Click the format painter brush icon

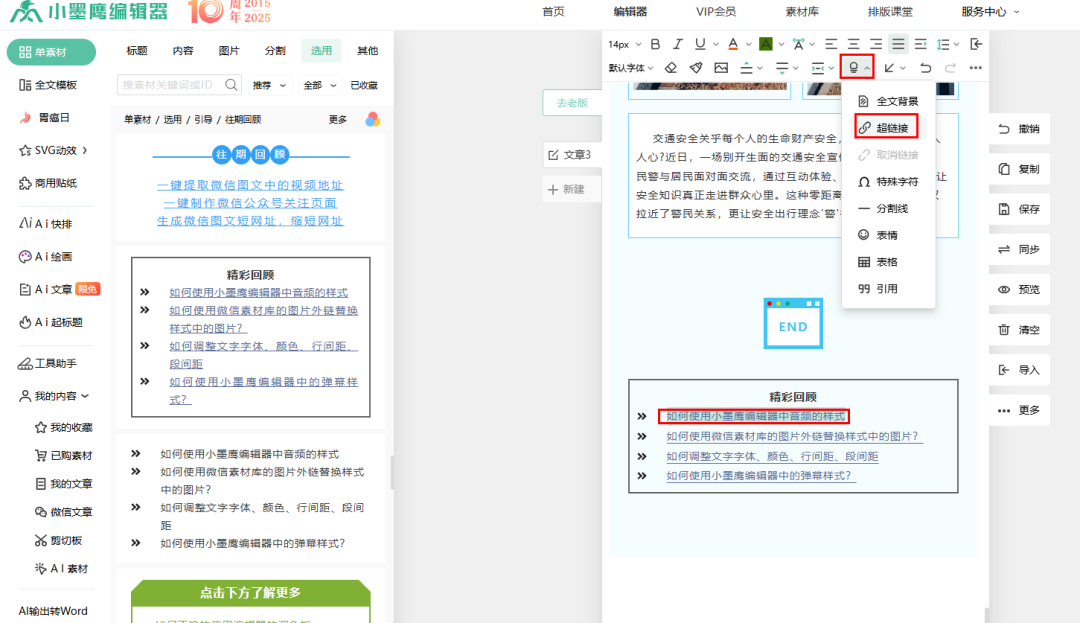[x=696, y=68]
